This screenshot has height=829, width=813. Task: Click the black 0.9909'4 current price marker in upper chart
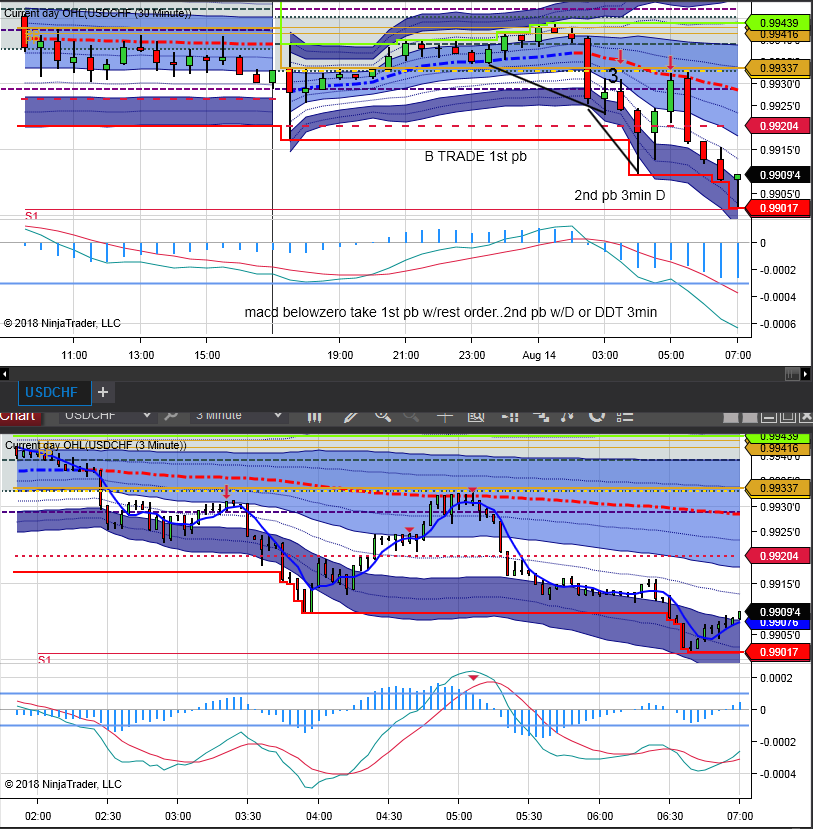[779, 175]
